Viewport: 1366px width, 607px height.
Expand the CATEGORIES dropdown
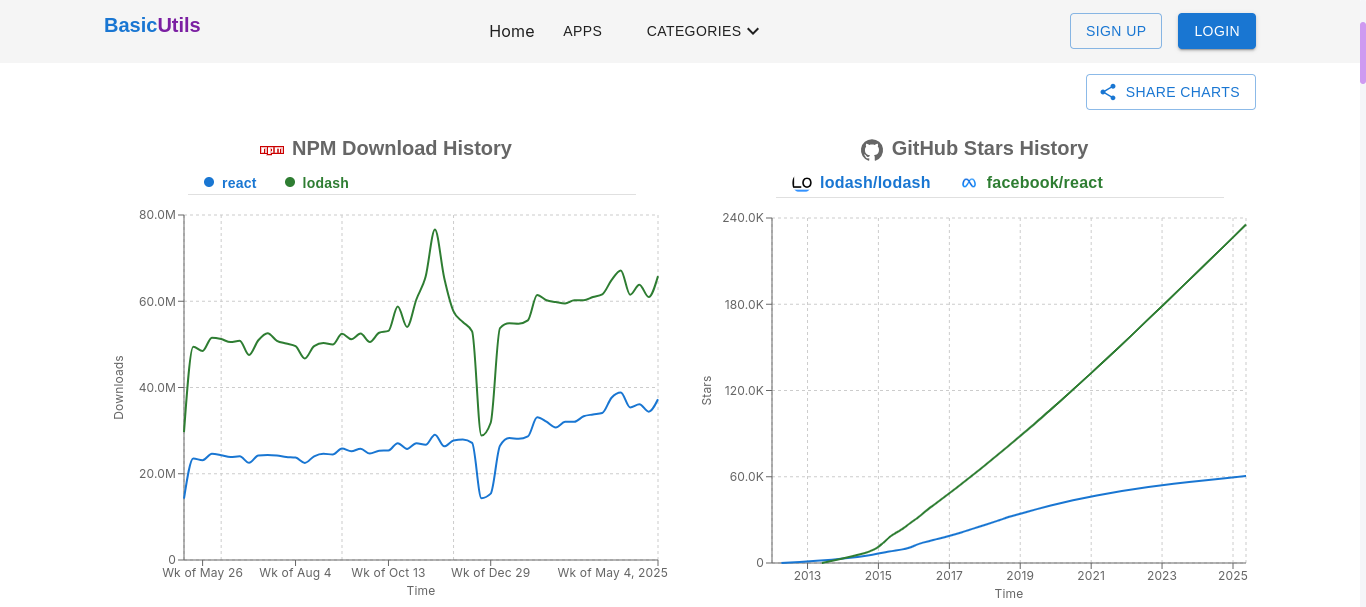703,31
